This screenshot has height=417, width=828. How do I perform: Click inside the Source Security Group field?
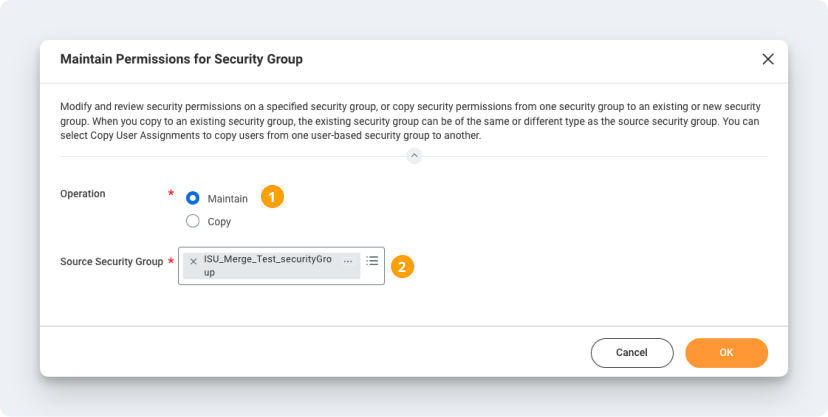280,278
